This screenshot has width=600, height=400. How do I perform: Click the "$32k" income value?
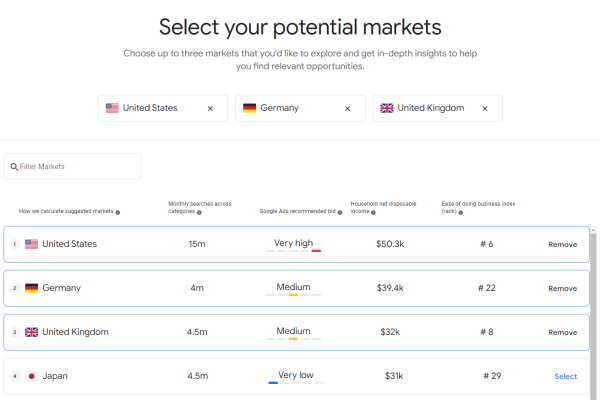click(x=390, y=332)
